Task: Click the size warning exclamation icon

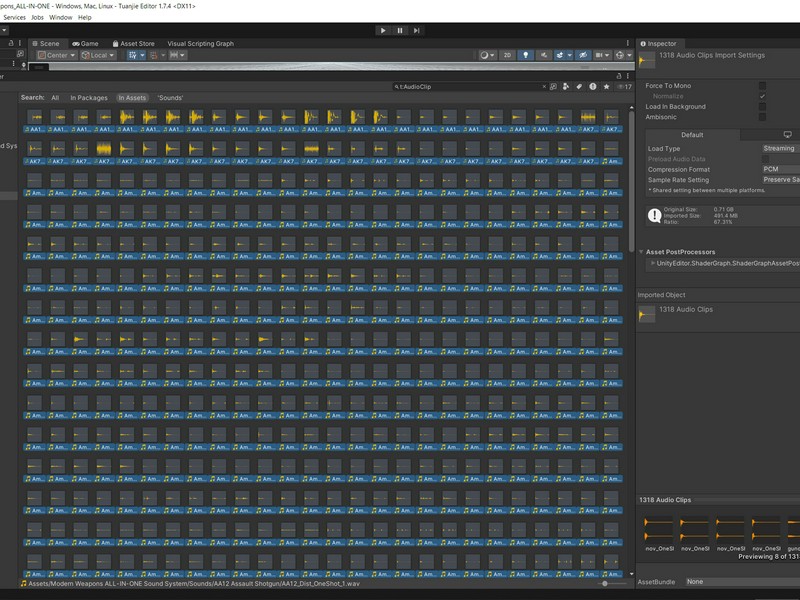Action: pos(655,215)
